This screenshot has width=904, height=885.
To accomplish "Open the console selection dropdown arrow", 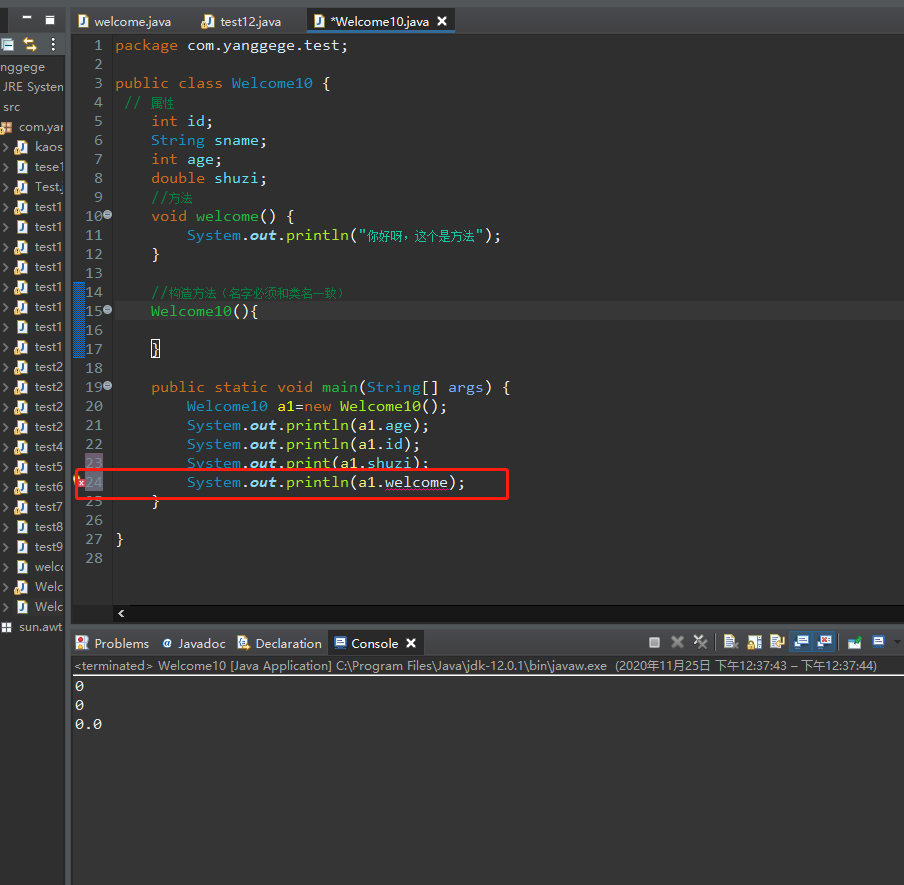I will tap(897, 642).
